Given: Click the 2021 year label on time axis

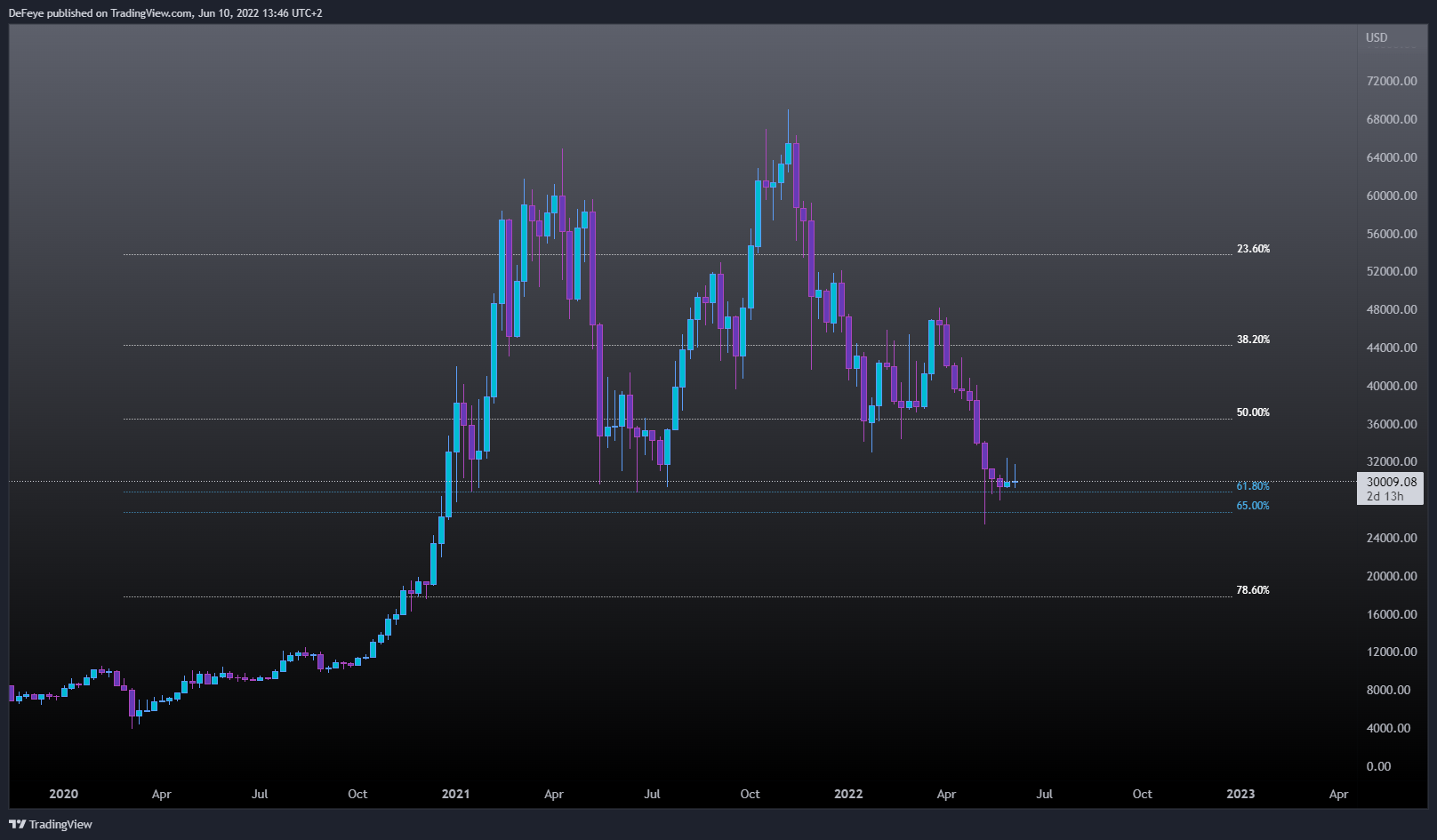Looking at the screenshot, I should 456,794.
